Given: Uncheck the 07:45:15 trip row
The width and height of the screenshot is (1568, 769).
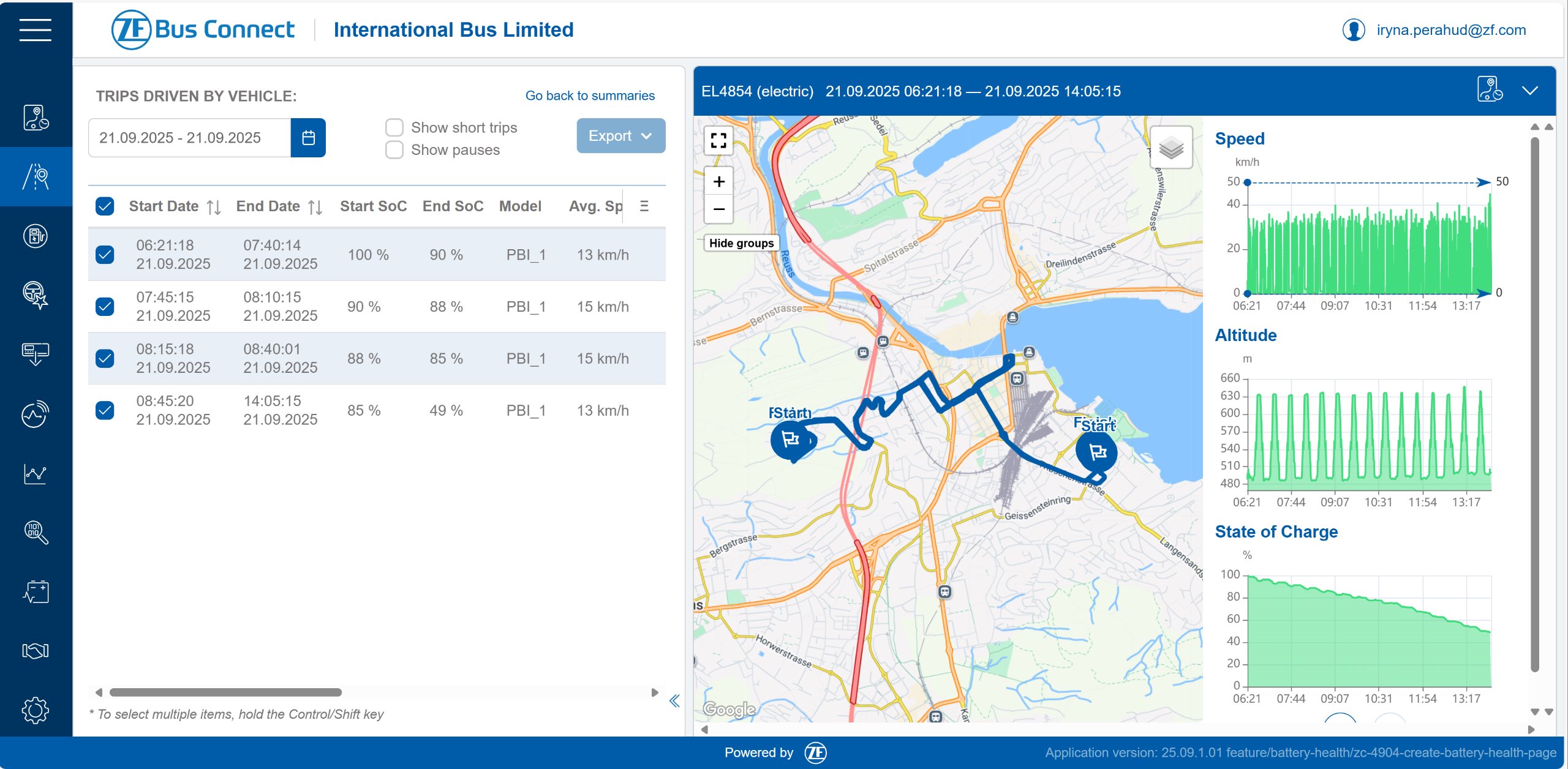Looking at the screenshot, I should click(x=105, y=306).
